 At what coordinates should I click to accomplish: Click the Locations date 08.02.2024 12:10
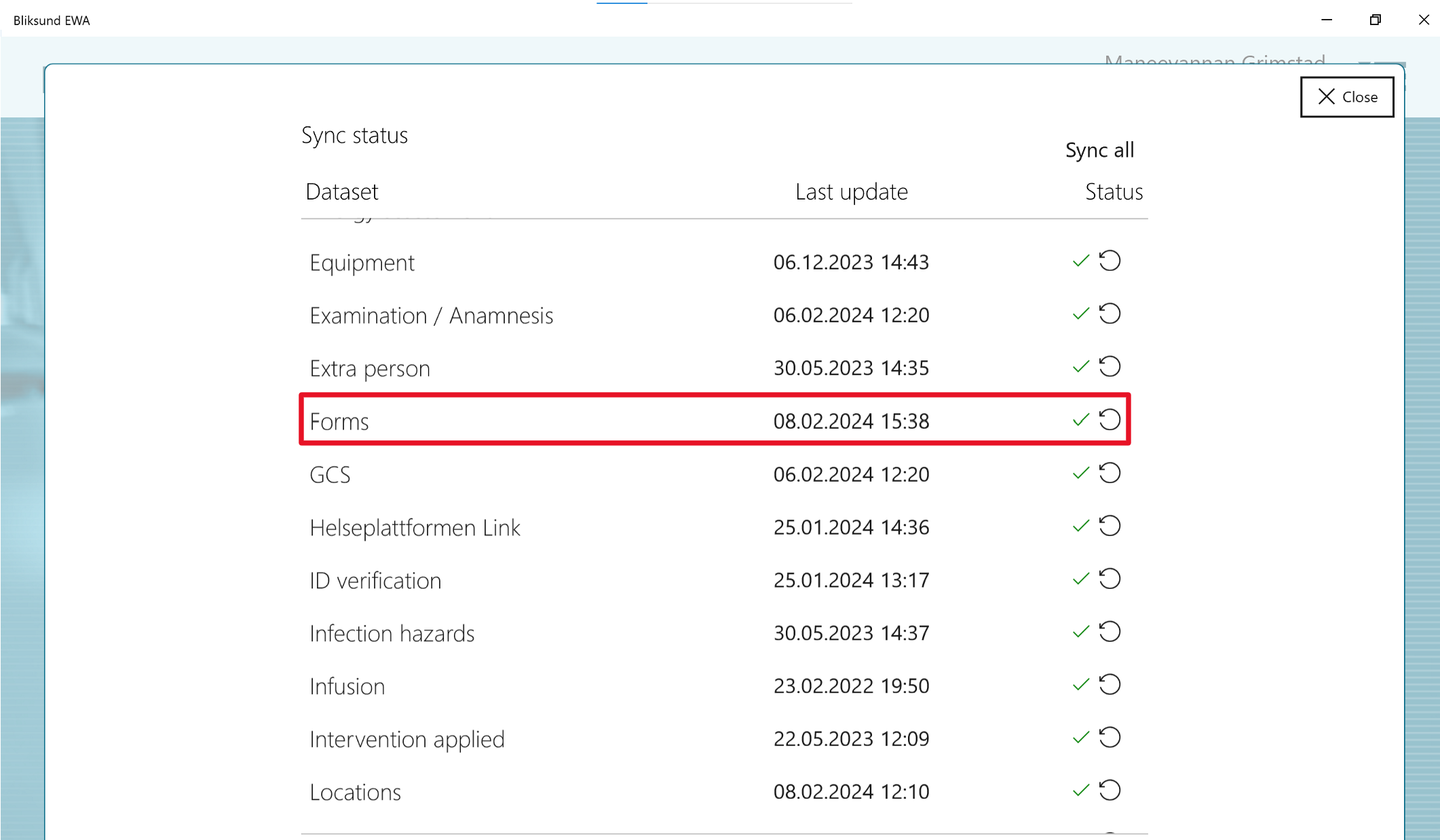pyautogui.click(x=851, y=791)
